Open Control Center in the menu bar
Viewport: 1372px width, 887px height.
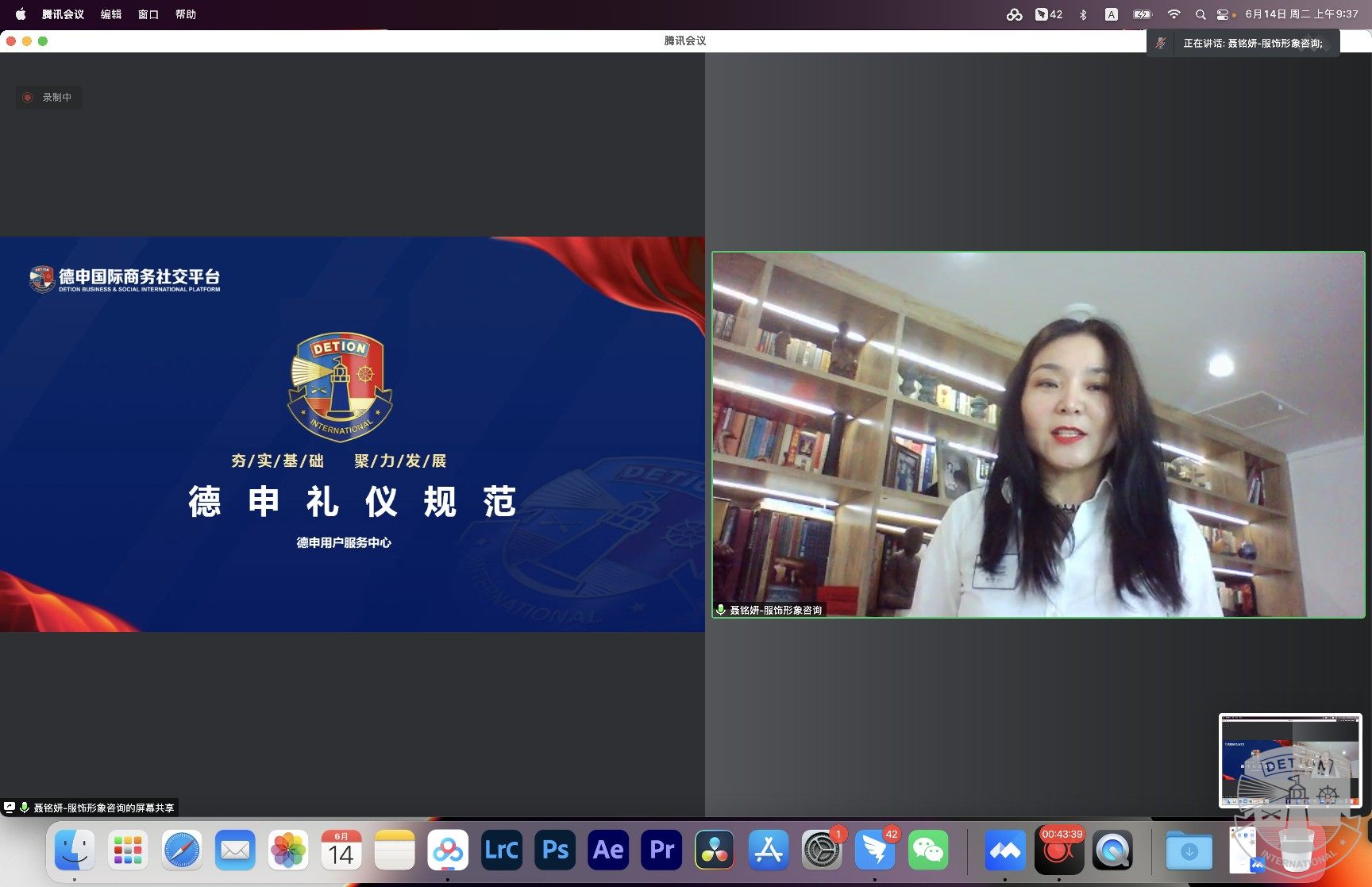click(1224, 14)
